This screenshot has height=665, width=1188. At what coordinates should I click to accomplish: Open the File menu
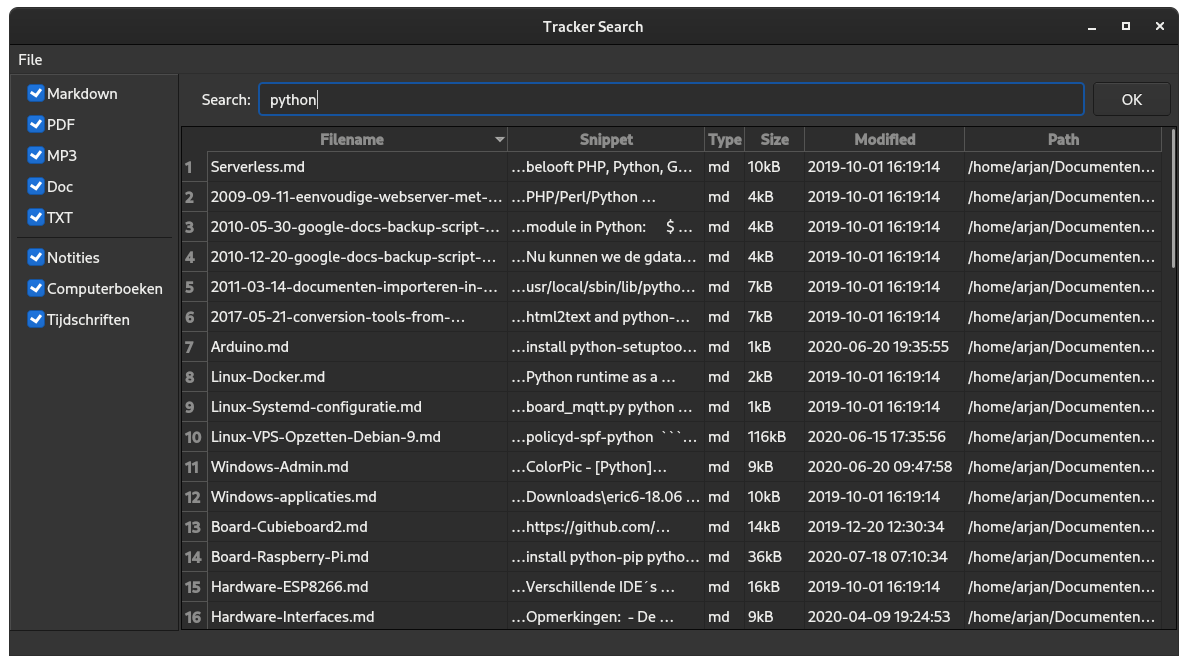[x=30, y=60]
